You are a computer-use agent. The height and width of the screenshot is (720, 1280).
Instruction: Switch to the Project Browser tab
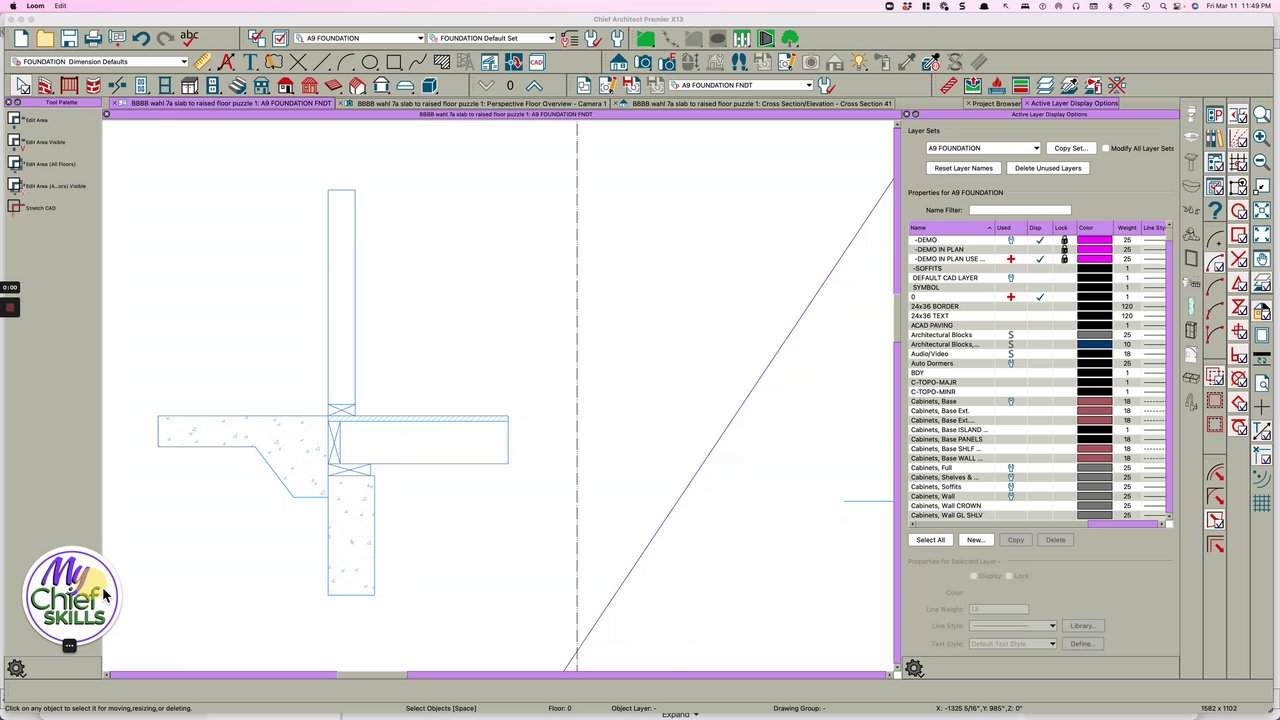click(995, 103)
